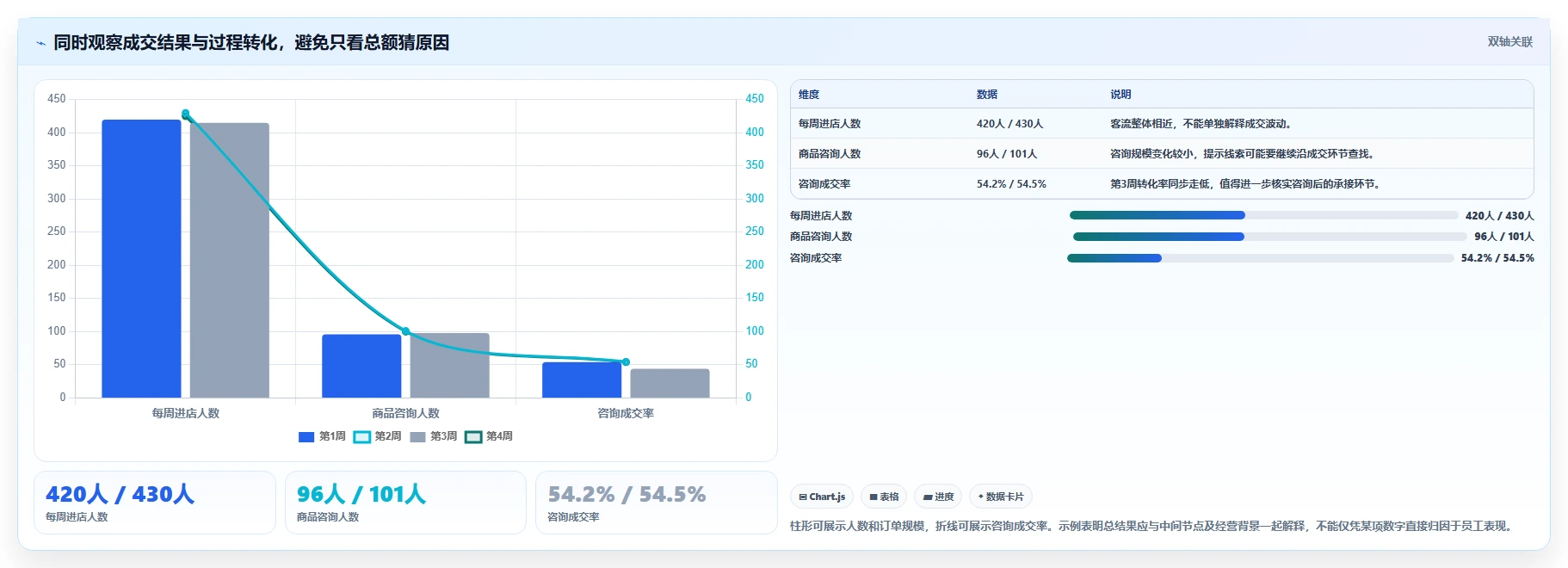1568x568 pixels.
Task: Click the gray 咨询成交率 bar in the chart
Action: (670, 383)
